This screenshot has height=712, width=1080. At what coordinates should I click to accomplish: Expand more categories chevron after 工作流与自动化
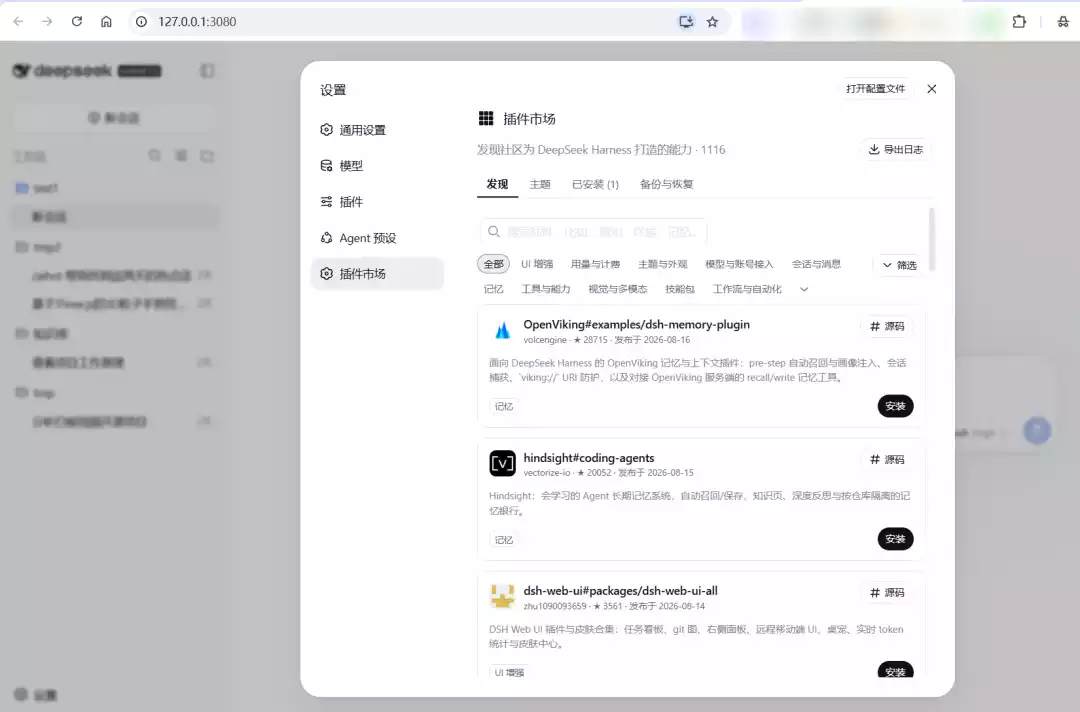[x=804, y=289]
